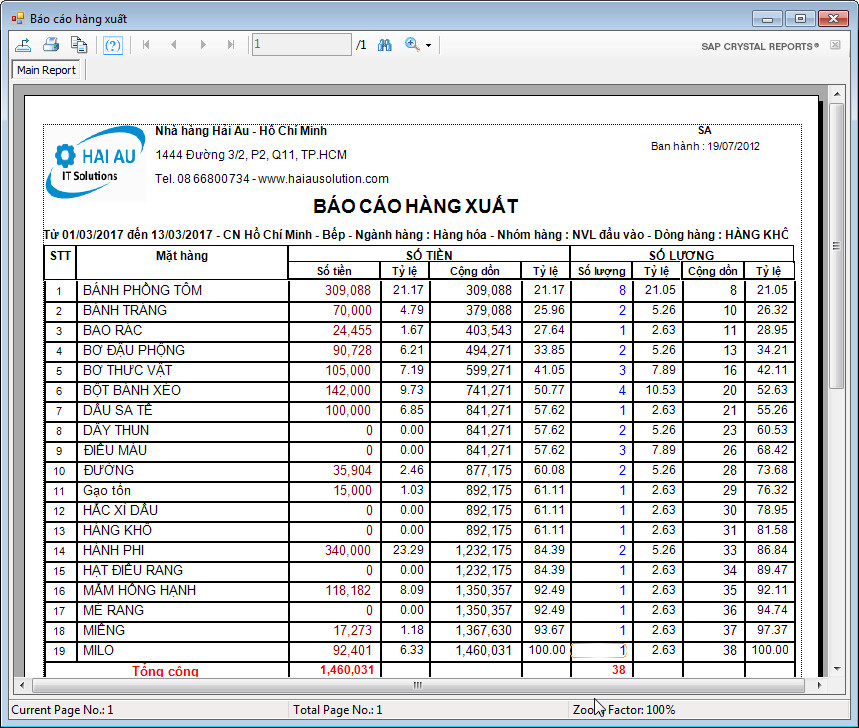Click the amount 340,000 for HÀNH PHI
The image size is (859, 728).
click(x=348, y=551)
